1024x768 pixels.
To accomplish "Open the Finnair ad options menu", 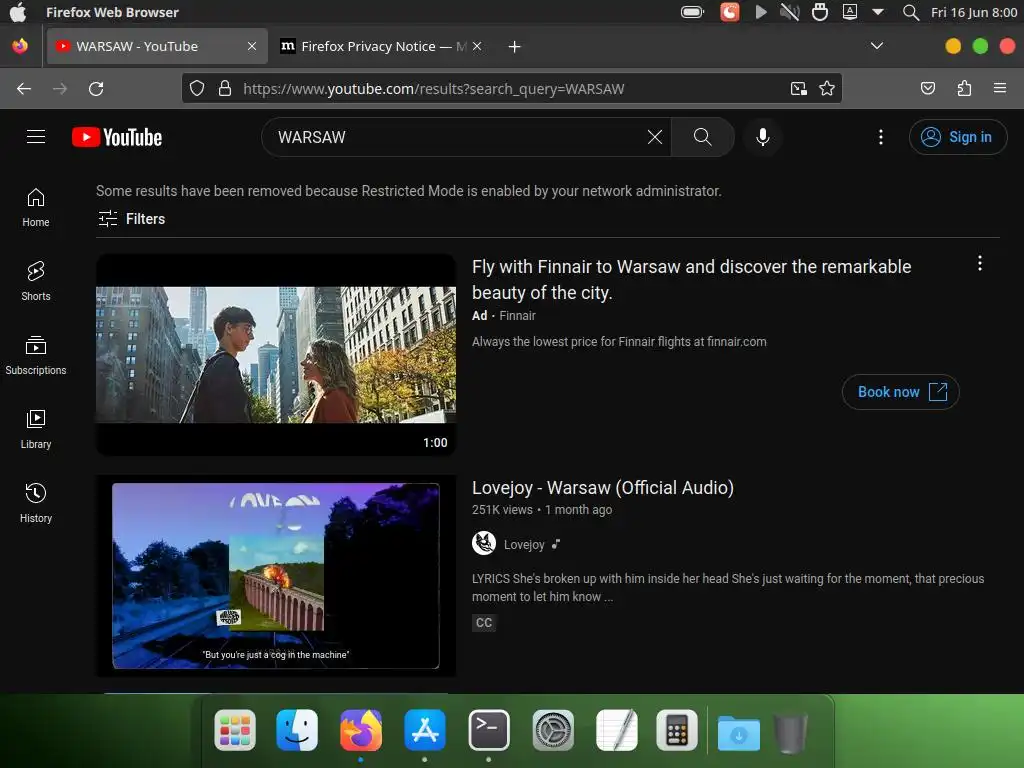I will pos(980,263).
